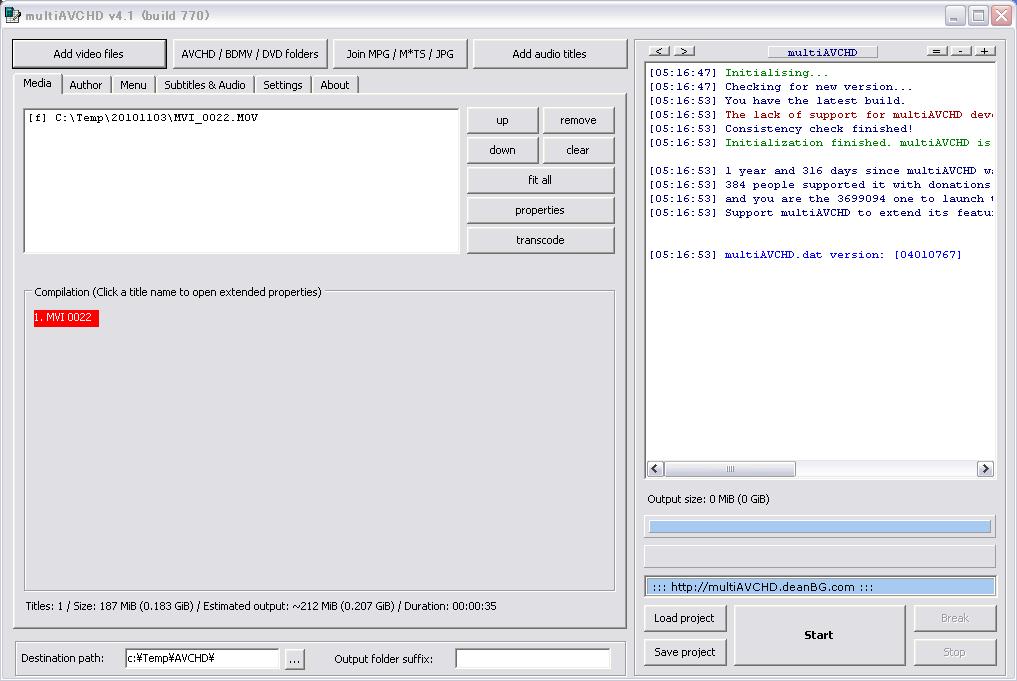1017x681 pixels.
Task: Click the 'Consistency check finished!' log line
Action: point(781,129)
